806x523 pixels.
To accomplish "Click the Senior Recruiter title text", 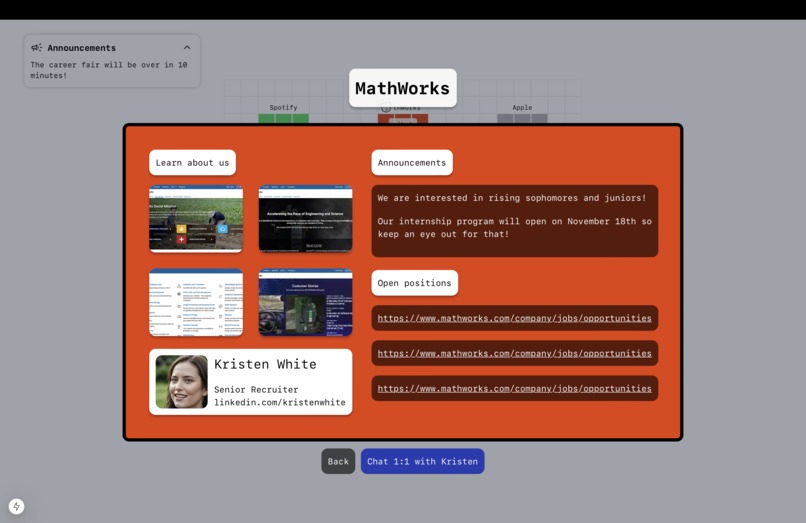I will (x=256, y=389).
